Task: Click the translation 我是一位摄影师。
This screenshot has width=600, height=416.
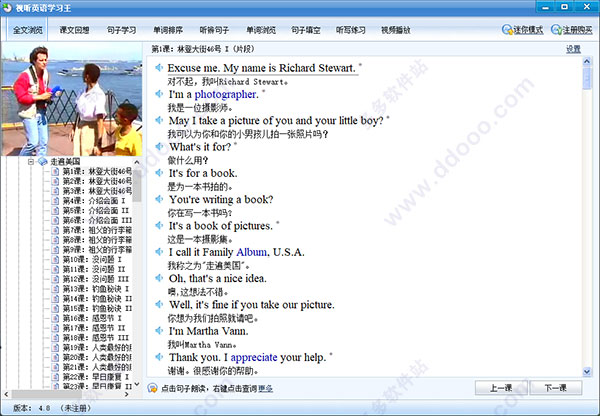Action: [200, 108]
